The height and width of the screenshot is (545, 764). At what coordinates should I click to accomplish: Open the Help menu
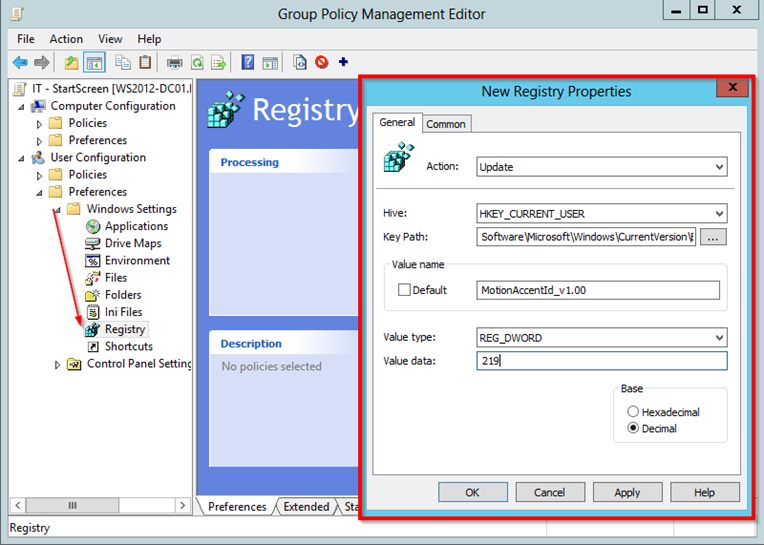pyautogui.click(x=149, y=39)
